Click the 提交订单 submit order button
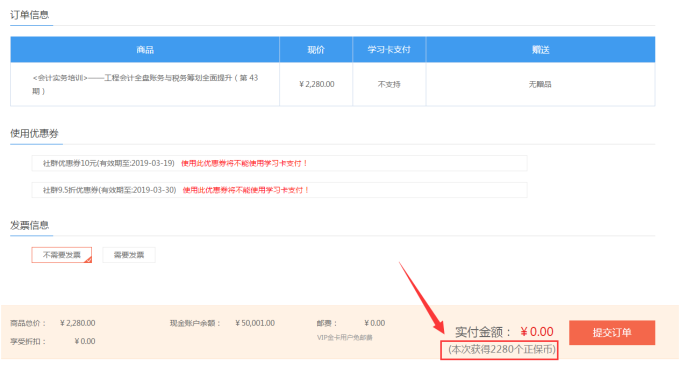The height and width of the screenshot is (365, 680). (611, 332)
